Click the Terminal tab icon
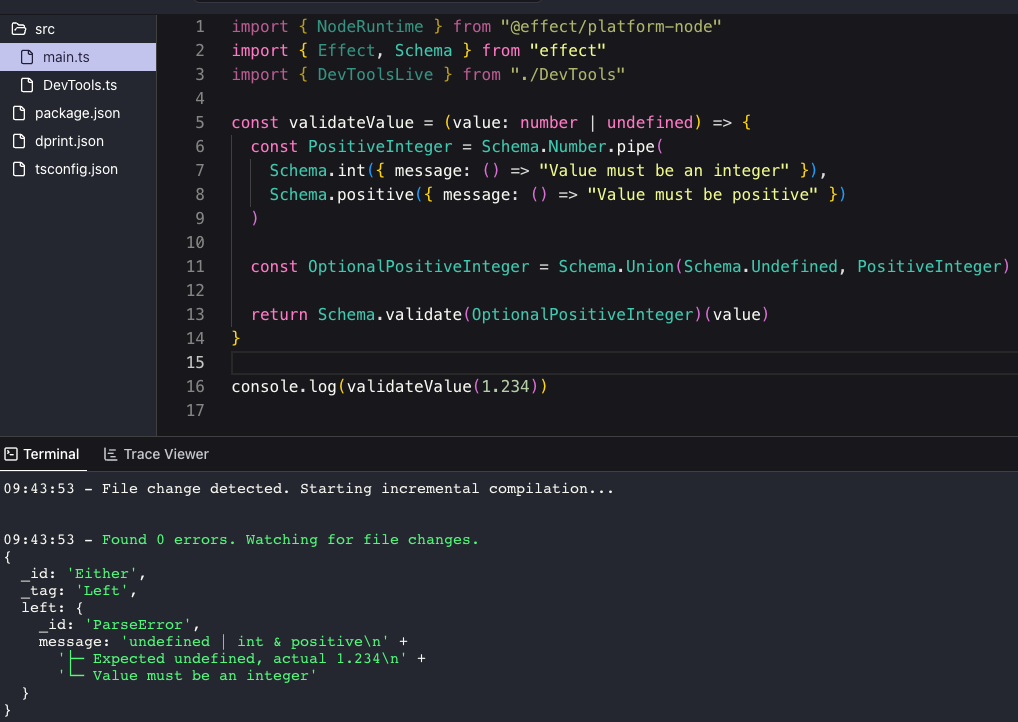Viewport: 1018px width, 722px height. 11,454
